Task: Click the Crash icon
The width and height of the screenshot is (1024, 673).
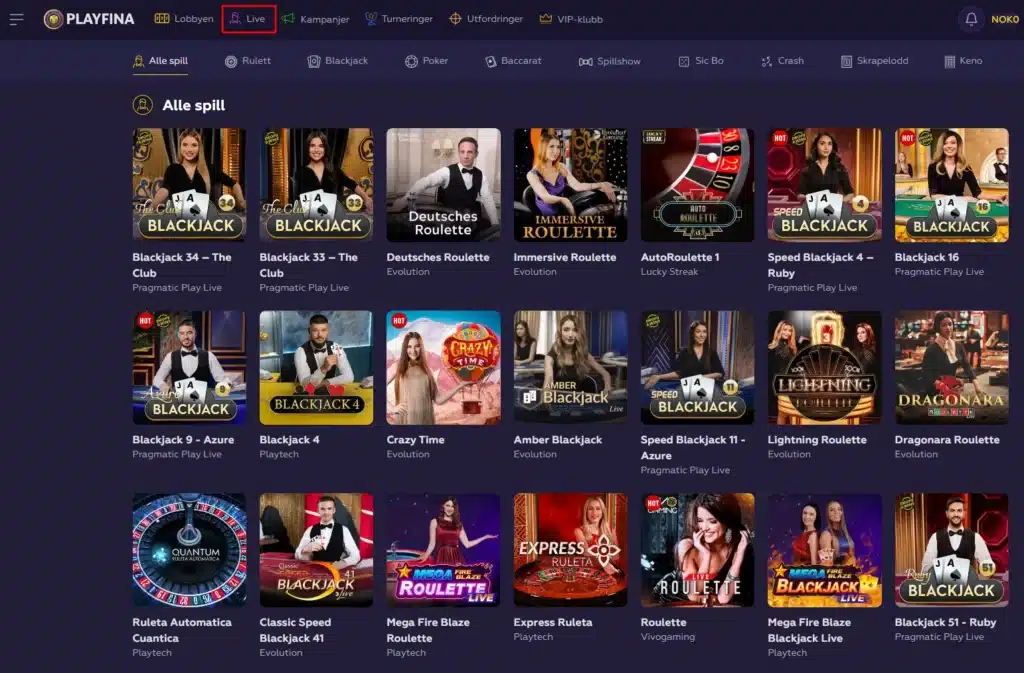Action: (766, 61)
